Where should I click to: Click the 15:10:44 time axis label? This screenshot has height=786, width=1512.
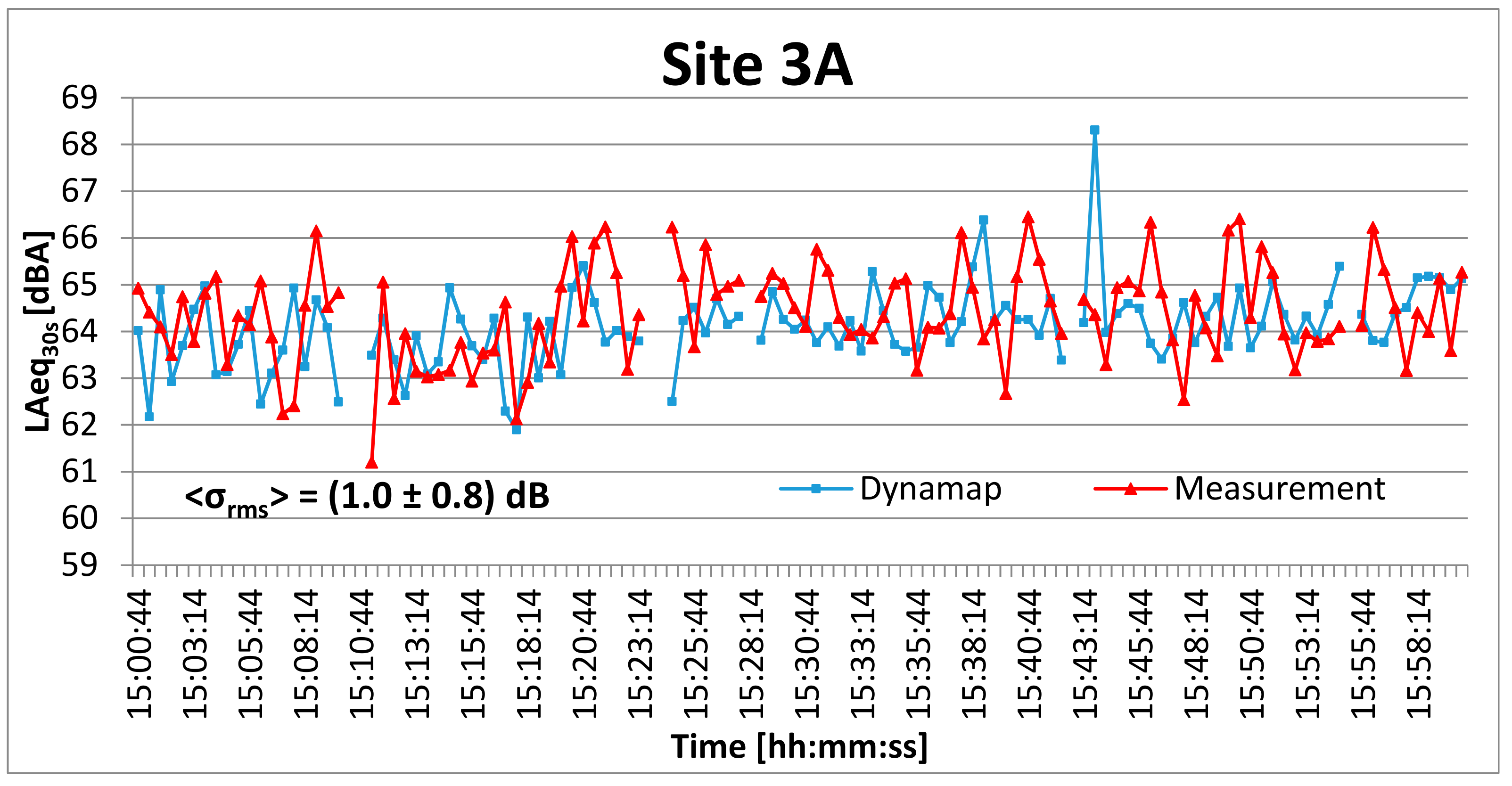(x=362, y=654)
